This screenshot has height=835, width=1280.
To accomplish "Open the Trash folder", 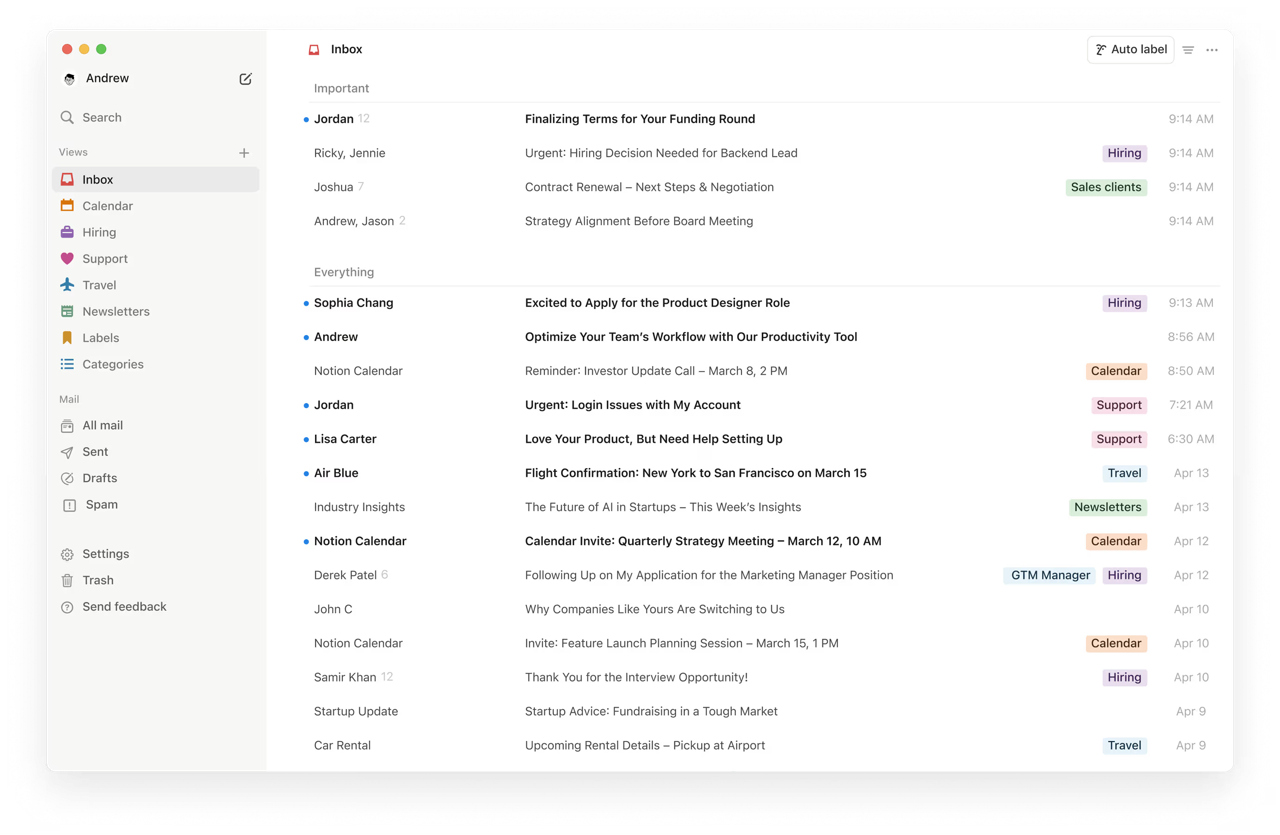I will 97,580.
